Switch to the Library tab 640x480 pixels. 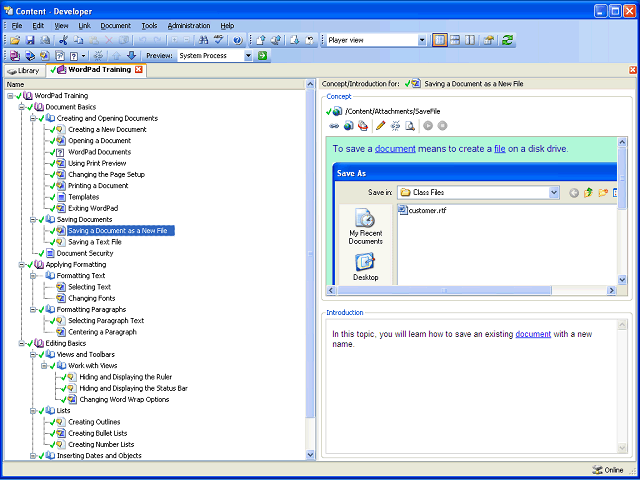[x=24, y=71]
